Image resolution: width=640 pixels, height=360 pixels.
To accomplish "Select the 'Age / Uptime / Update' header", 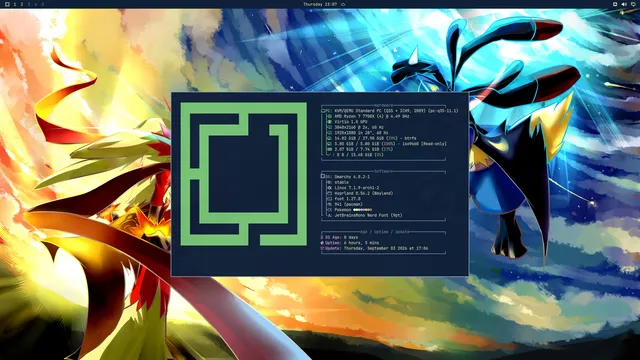I will pos(385,231).
